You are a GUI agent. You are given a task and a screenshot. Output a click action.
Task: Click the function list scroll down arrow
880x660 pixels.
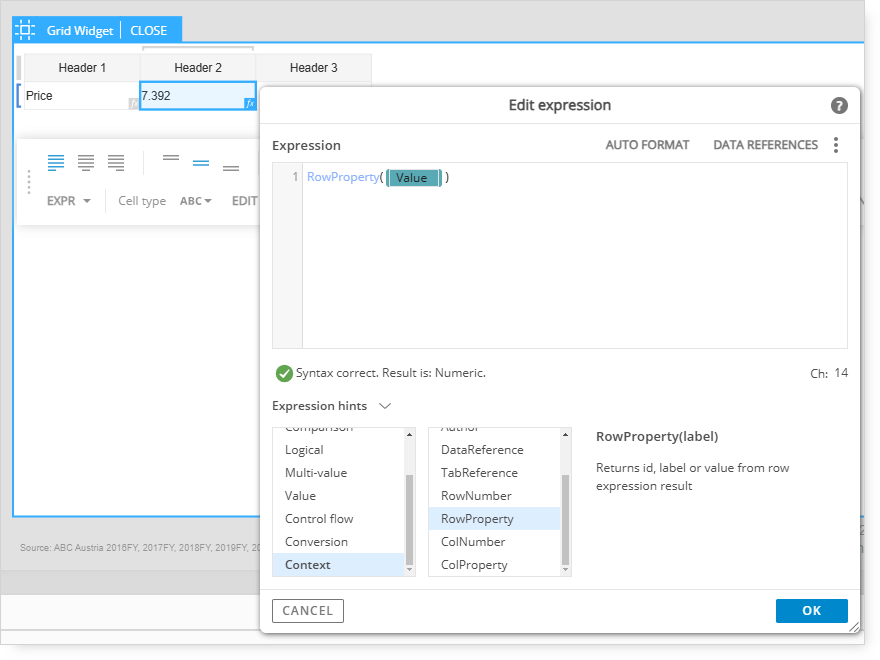click(566, 570)
